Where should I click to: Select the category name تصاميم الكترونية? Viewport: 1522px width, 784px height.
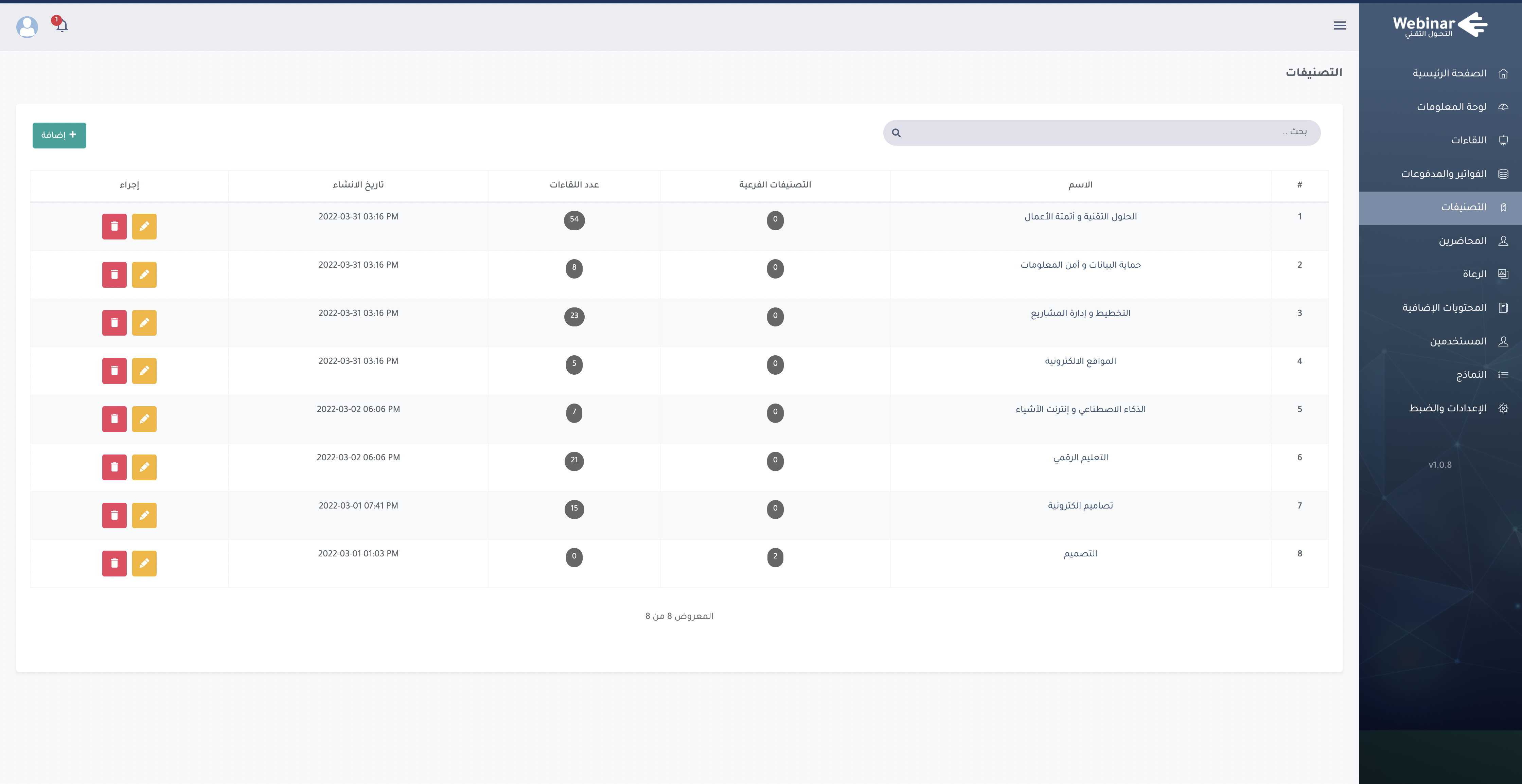click(1080, 506)
